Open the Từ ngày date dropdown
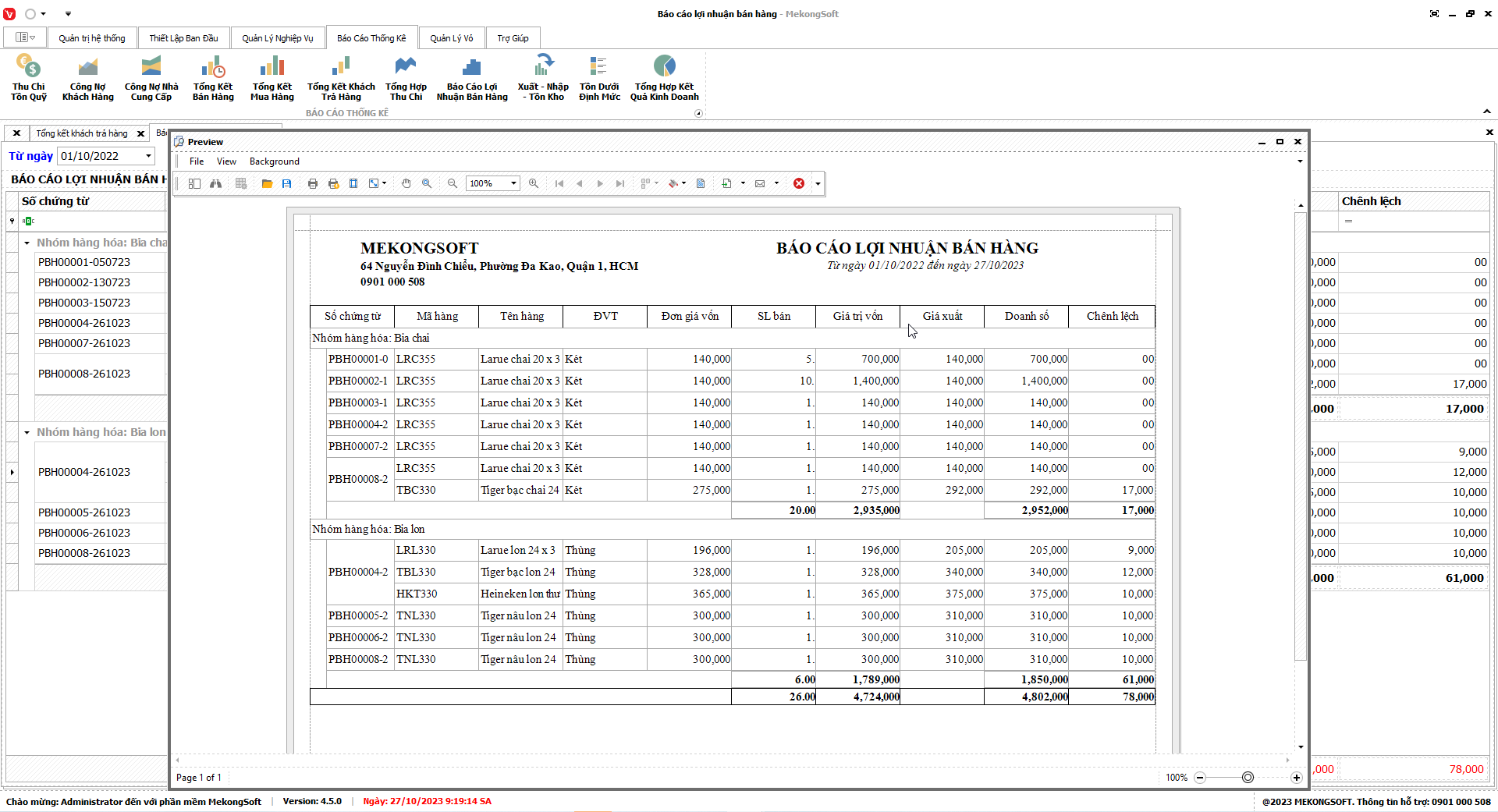 (x=148, y=156)
